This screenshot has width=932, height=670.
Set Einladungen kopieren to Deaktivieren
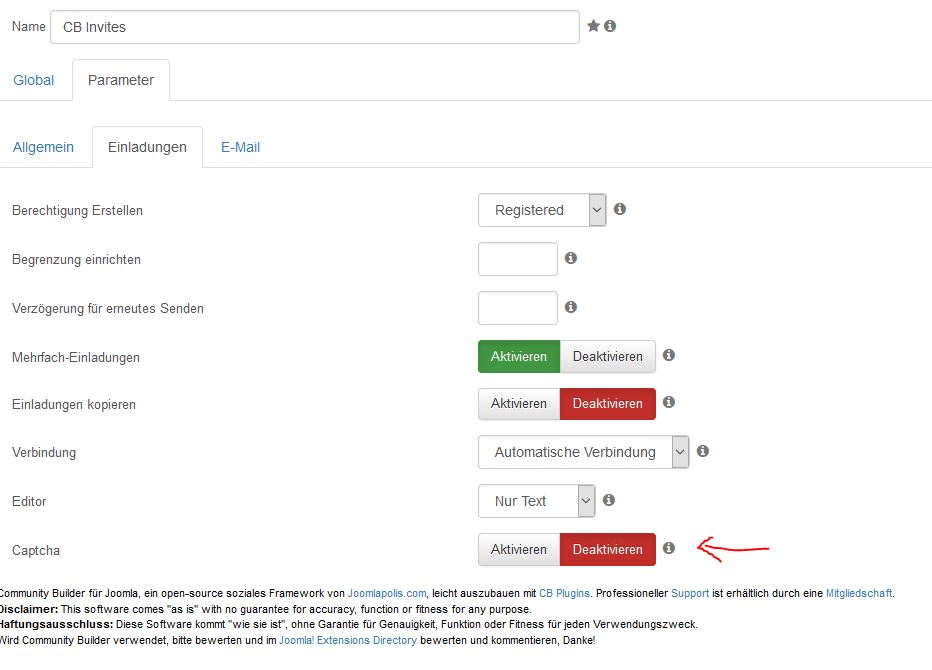point(607,404)
